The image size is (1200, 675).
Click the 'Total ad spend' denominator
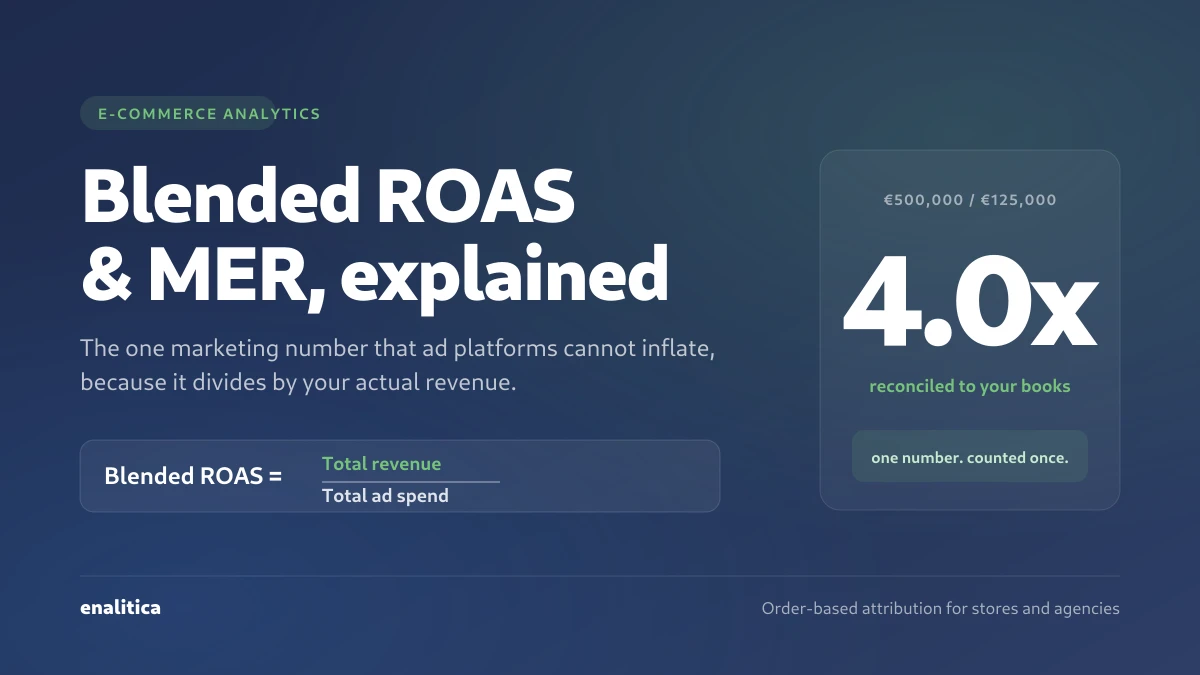click(x=385, y=495)
